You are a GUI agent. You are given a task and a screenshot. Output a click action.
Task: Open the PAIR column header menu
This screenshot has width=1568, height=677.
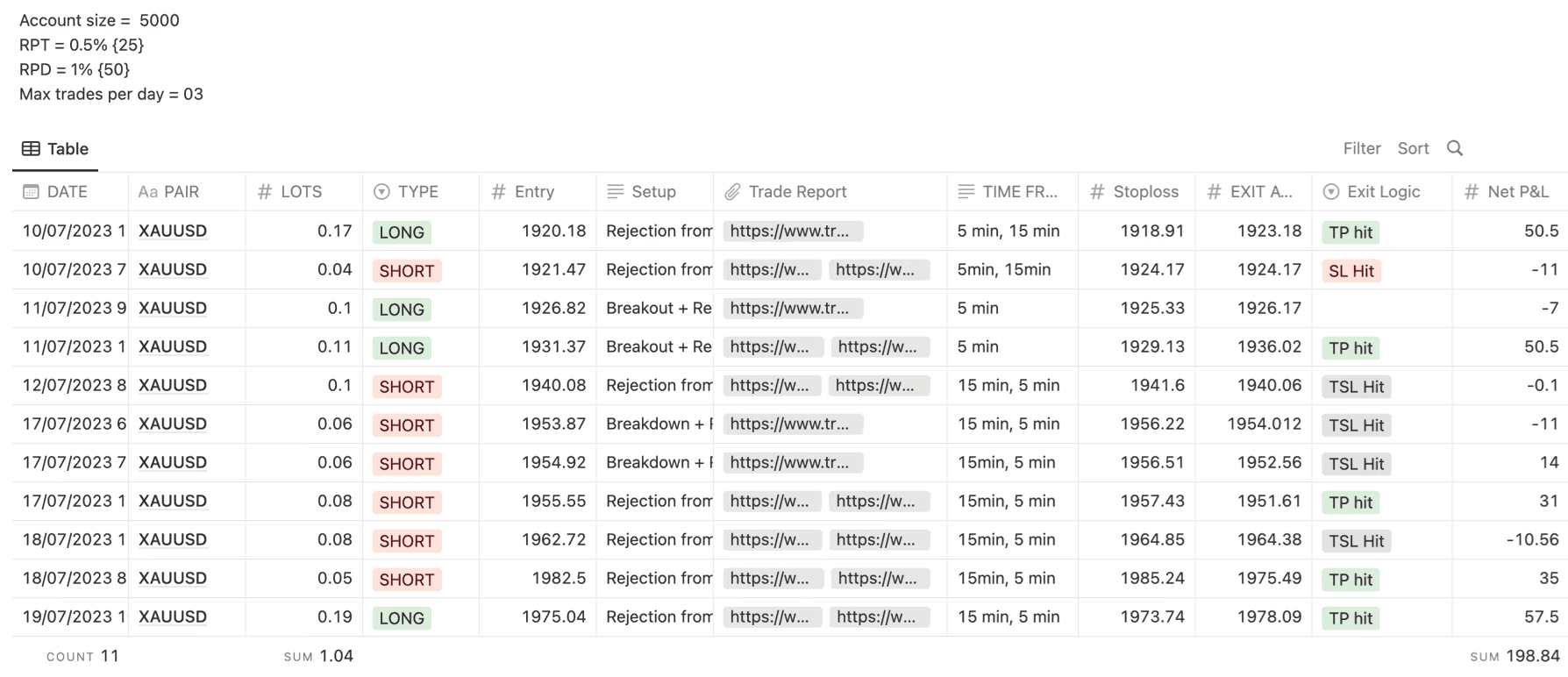tap(181, 192)
